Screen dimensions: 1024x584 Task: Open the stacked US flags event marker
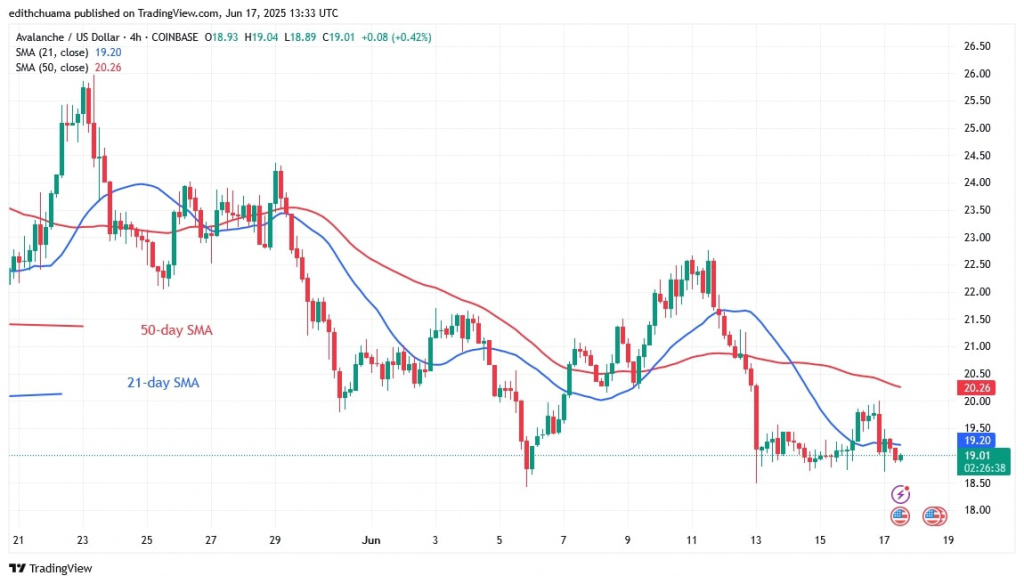933,516
